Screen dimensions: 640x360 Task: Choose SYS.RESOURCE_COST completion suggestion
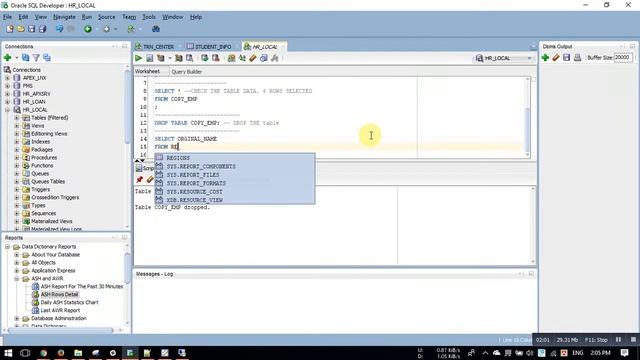point(235,192)
